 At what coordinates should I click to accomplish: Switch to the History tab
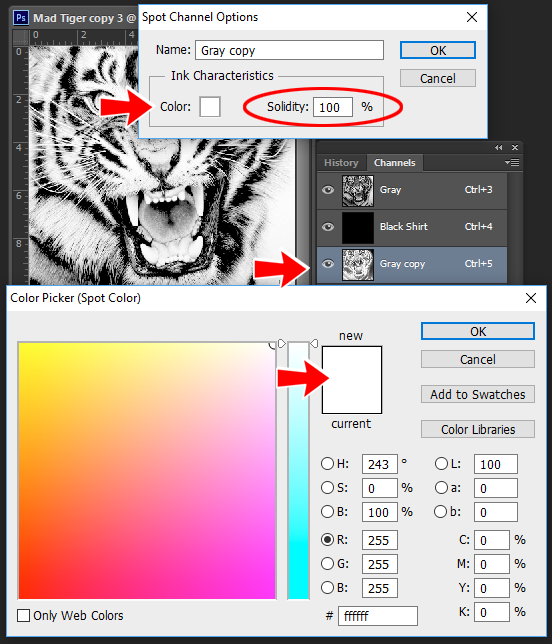click(x=341, y=163)
